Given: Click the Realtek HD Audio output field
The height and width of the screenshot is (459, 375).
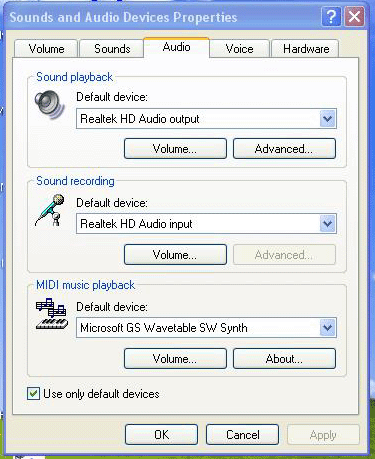Looking at the screenshot, I should [206, 119].
